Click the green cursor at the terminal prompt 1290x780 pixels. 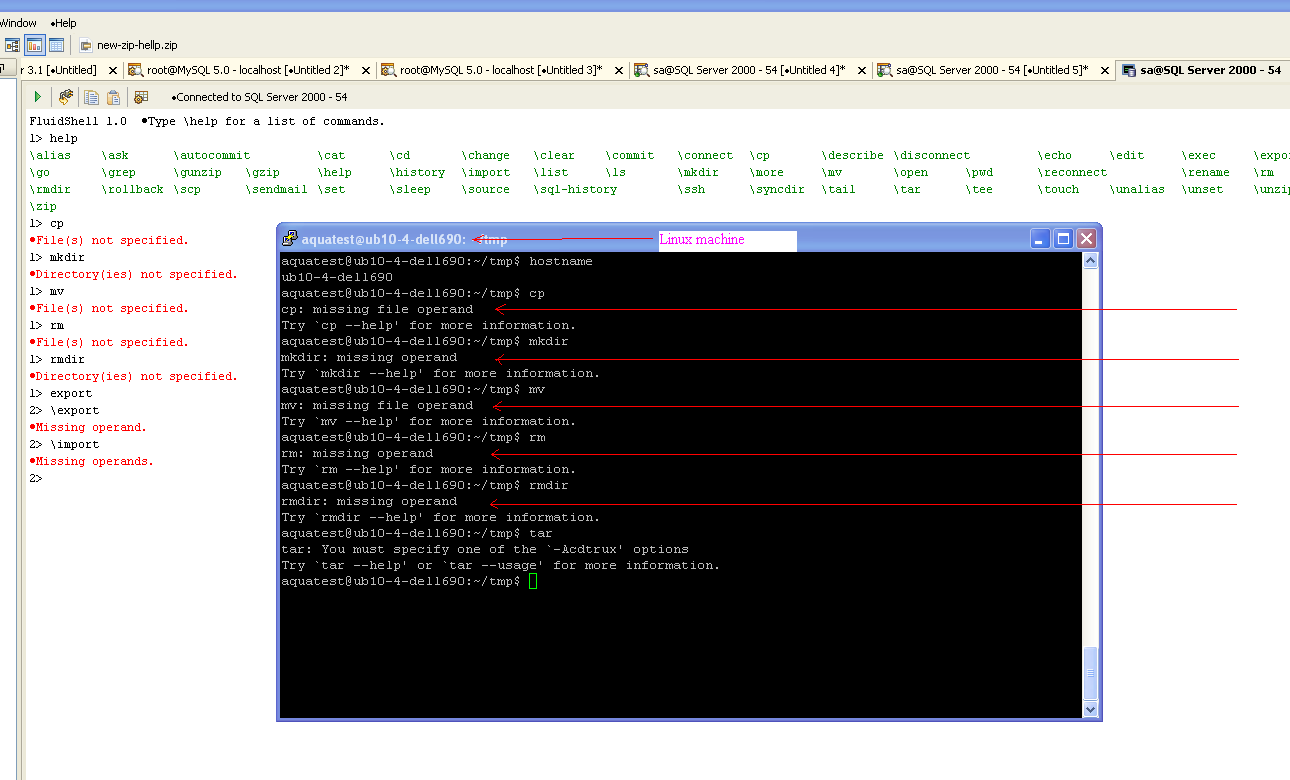pyautogui.click(x=533, y=581)
